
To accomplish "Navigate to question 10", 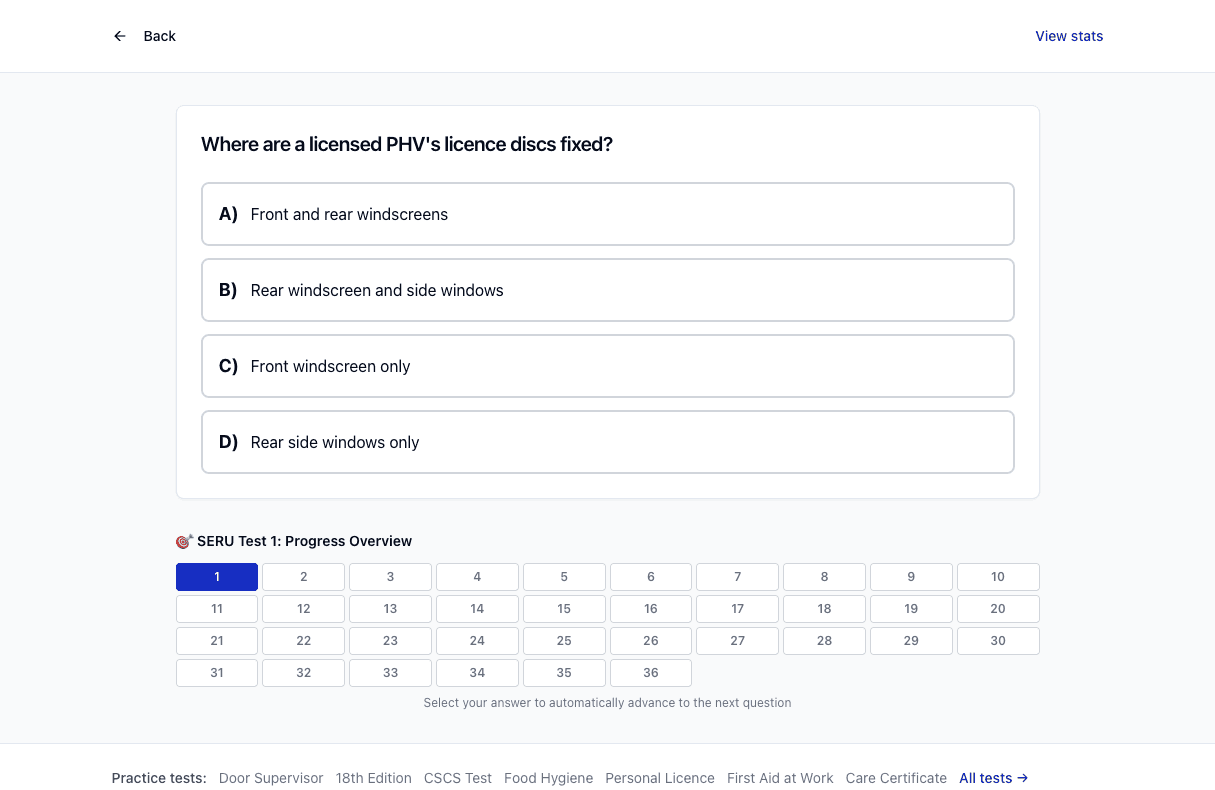I will [x=998, y=577].
